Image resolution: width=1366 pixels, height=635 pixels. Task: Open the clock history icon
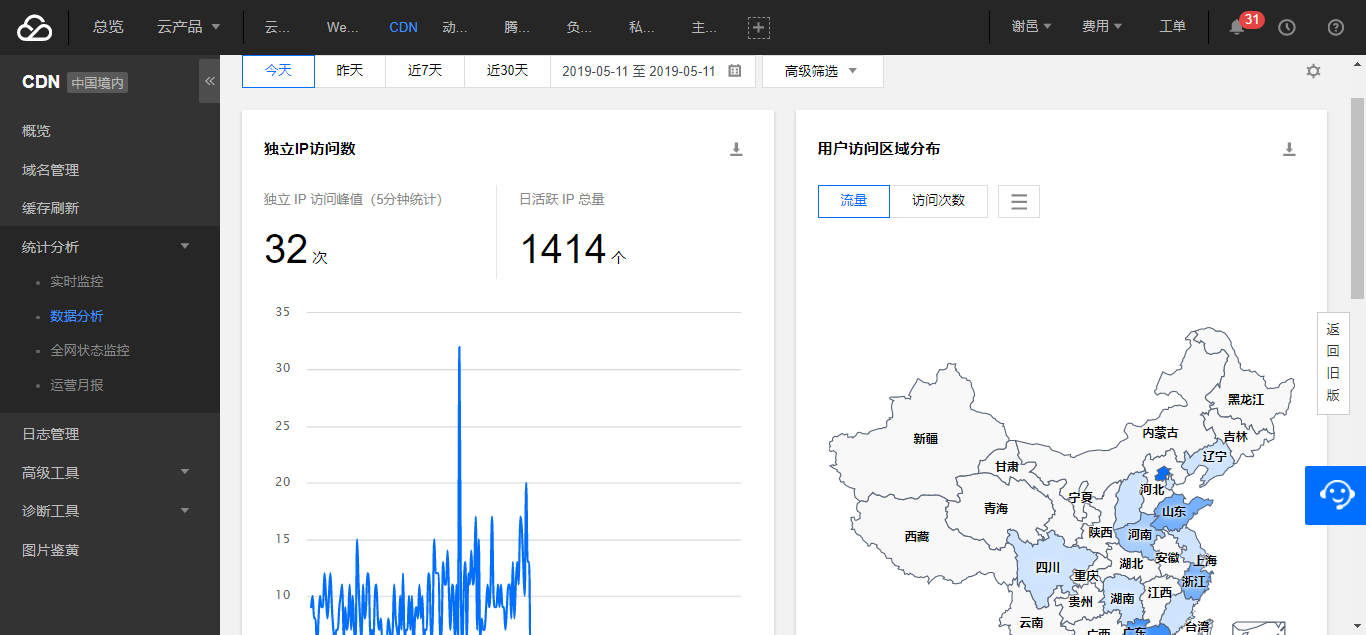(x=1287, y=27)
